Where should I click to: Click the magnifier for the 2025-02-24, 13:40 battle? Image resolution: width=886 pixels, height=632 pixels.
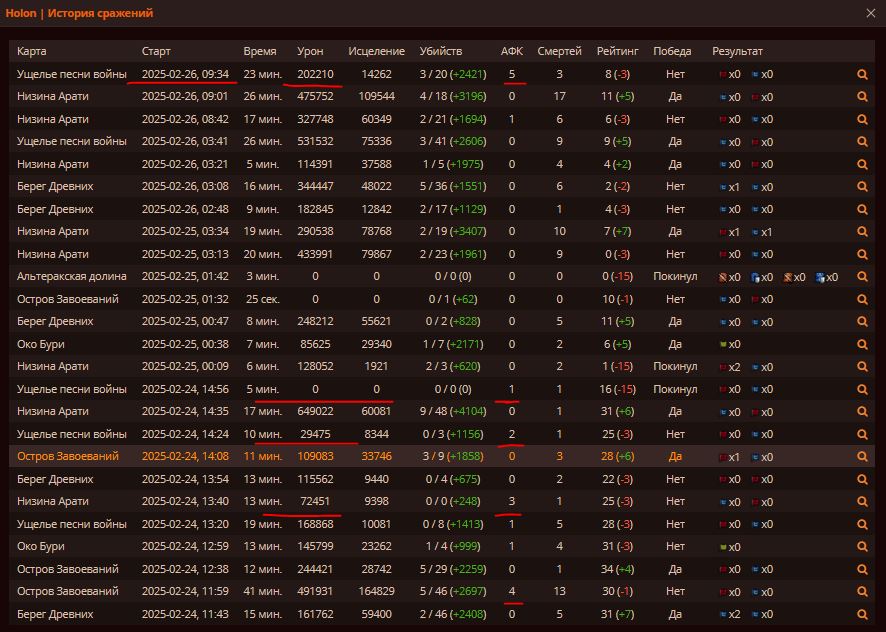(862, 501)
